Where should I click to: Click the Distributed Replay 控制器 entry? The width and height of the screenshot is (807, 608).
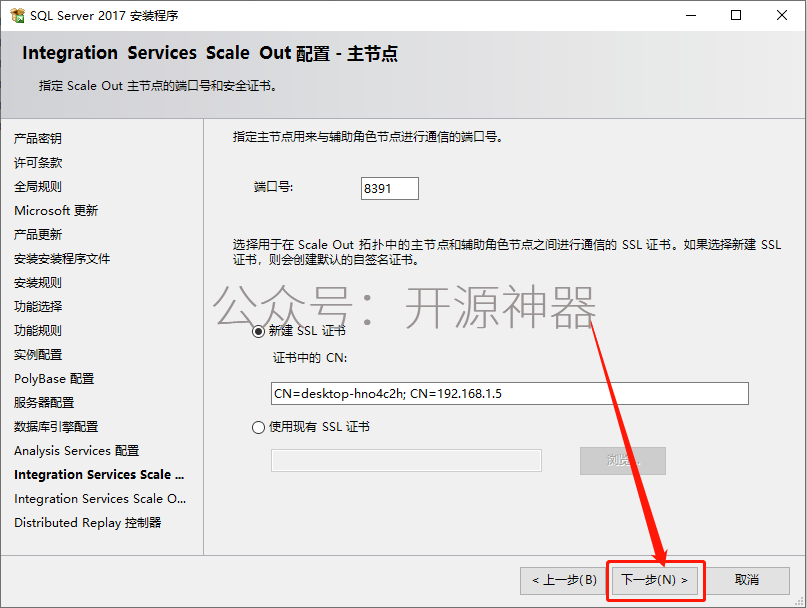tap(87, 523)
